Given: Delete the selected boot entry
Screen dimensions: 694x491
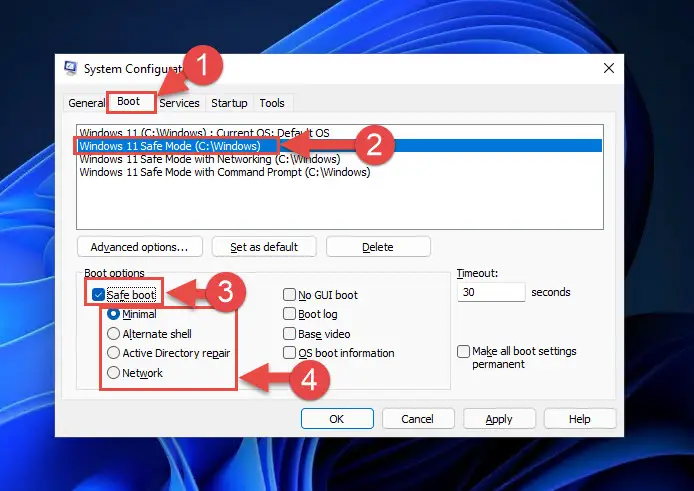Looking at the screenshot, I should (378, 247).
